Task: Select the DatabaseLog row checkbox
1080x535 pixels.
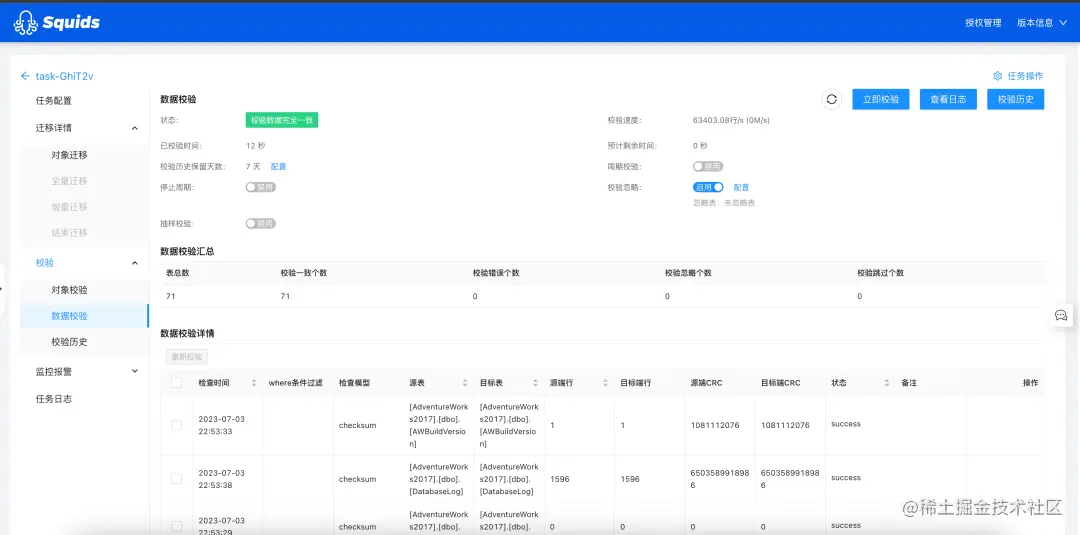Action: tap(176, 479)
